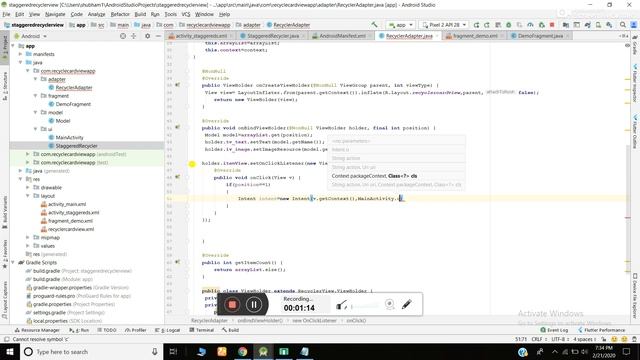Toggle the Favorites side panel

tap(4, 254)
